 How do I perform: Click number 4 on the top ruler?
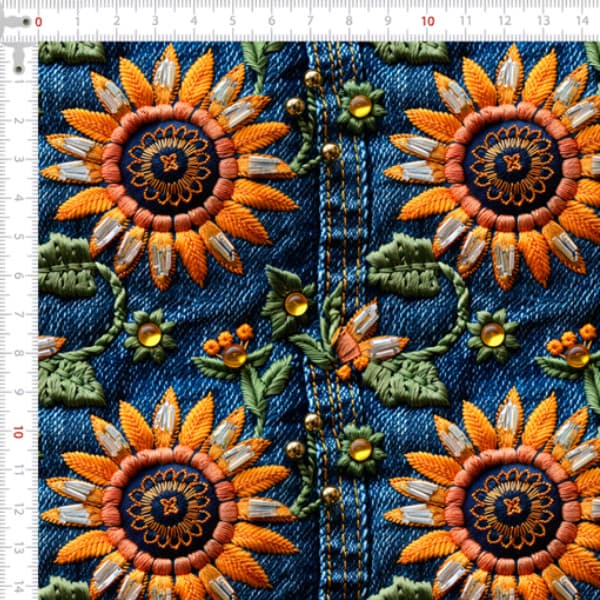click(194, 21)
